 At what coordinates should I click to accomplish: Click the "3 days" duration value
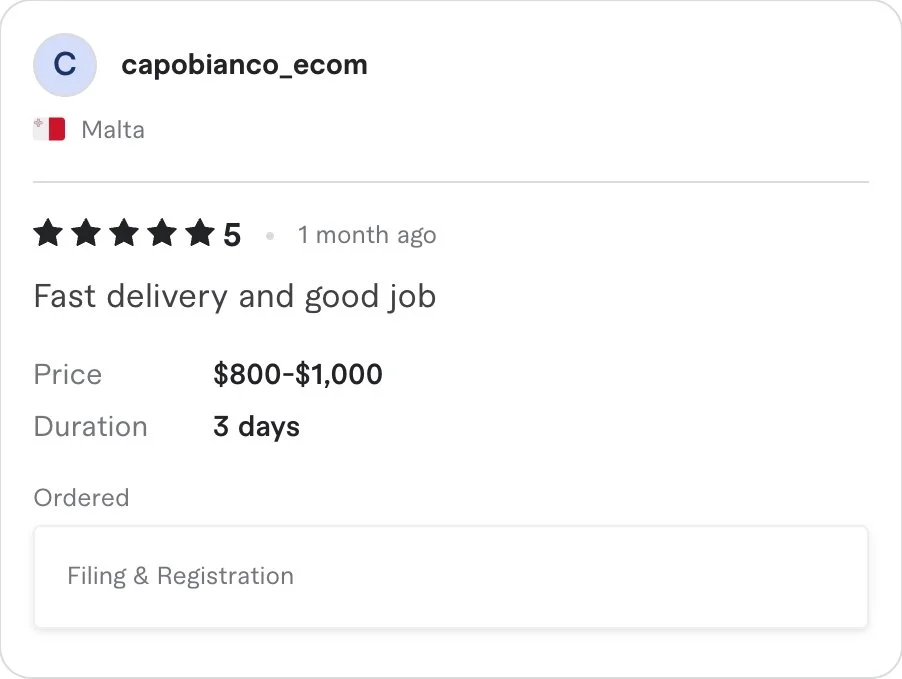(x=256, y=427)
